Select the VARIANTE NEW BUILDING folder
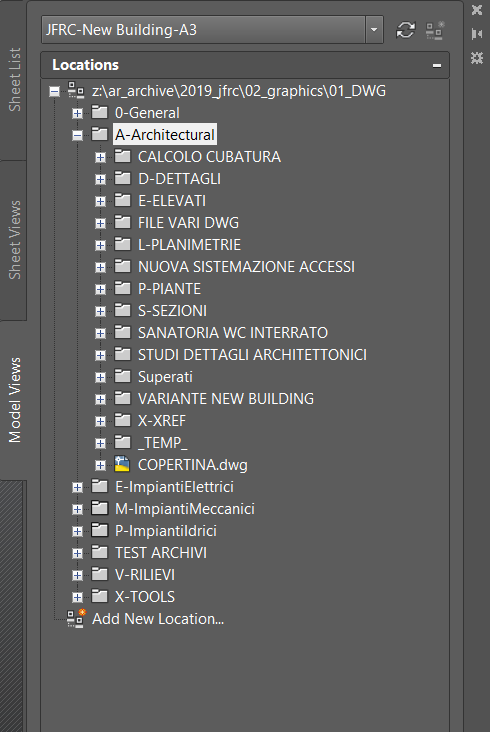Viewport: 490px width, 732px height. pos(226,399)
